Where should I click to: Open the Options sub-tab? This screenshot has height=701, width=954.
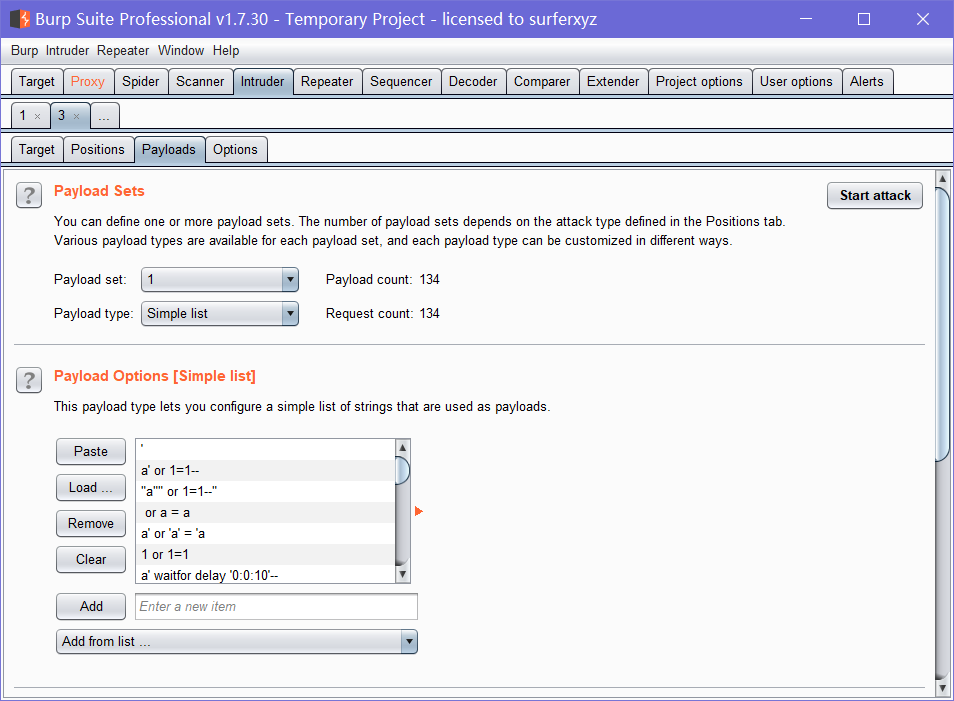235,150
